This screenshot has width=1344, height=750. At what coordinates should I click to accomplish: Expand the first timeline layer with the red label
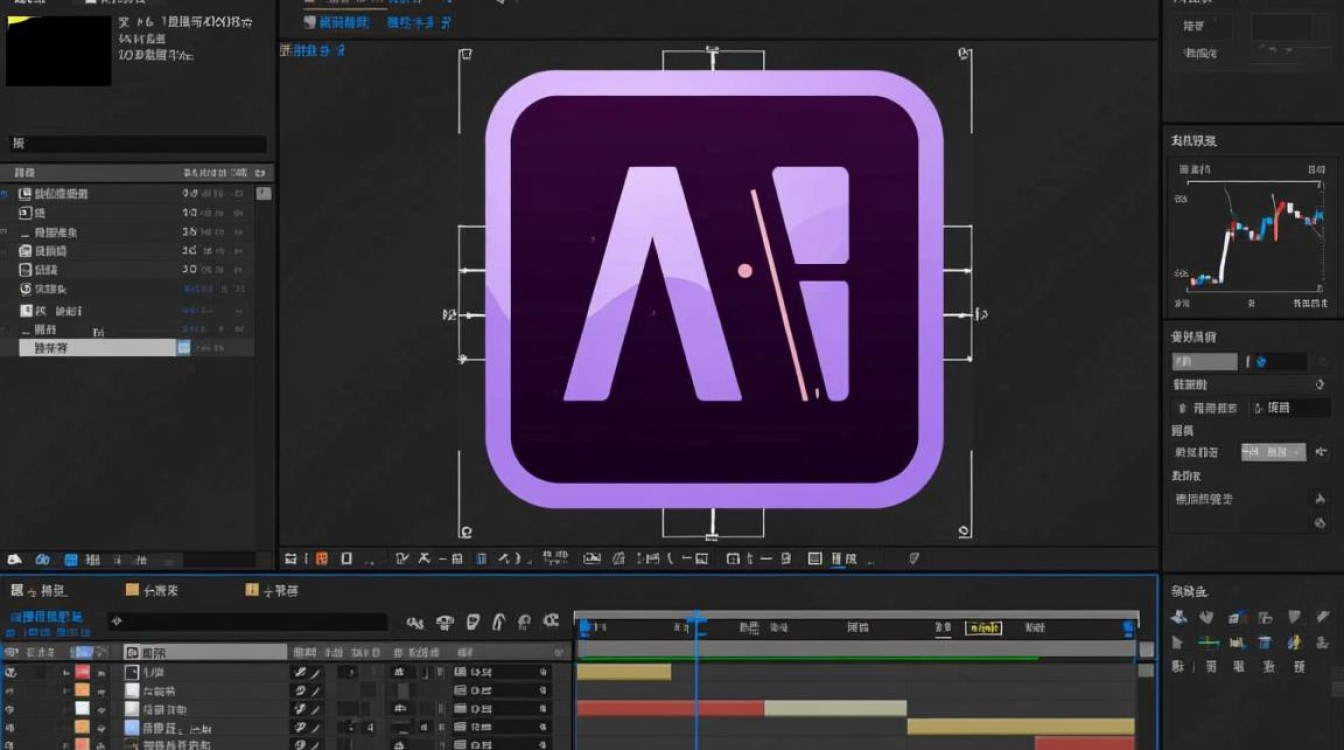(x=67, y=673)
